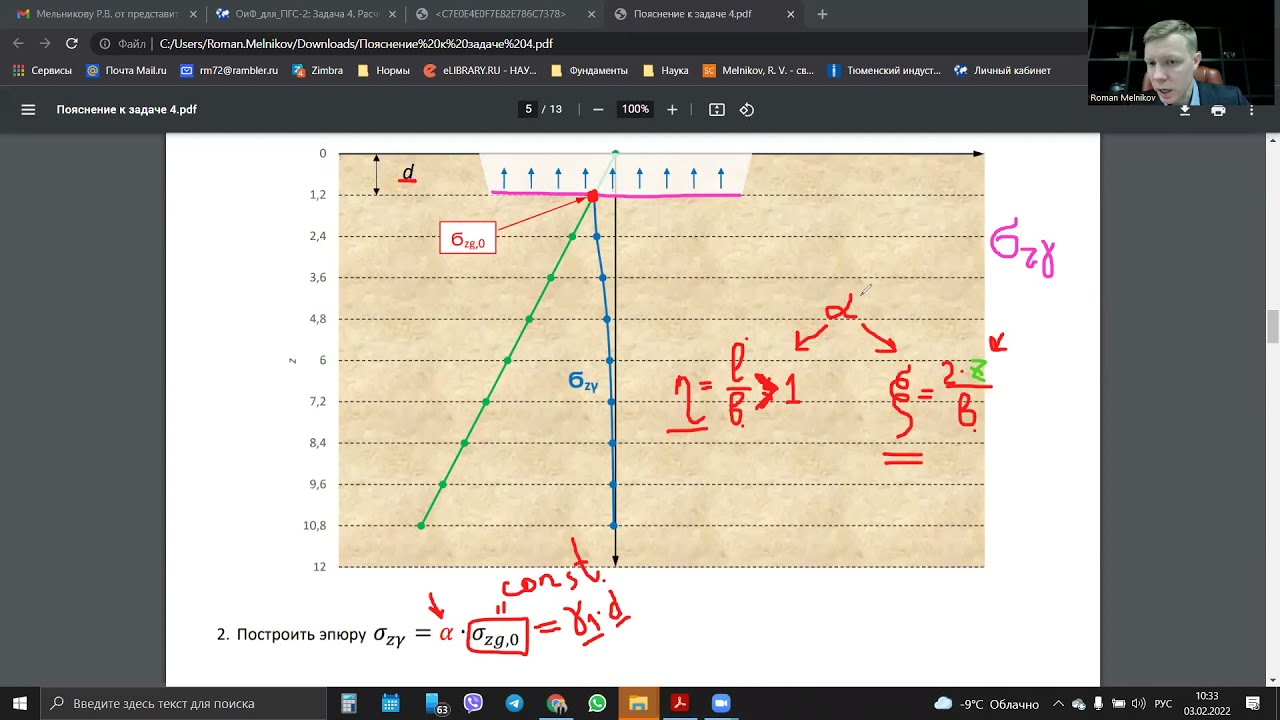1280x720 pixels.
Task: Click the address bar file URL
Action: tap(356, 44)
